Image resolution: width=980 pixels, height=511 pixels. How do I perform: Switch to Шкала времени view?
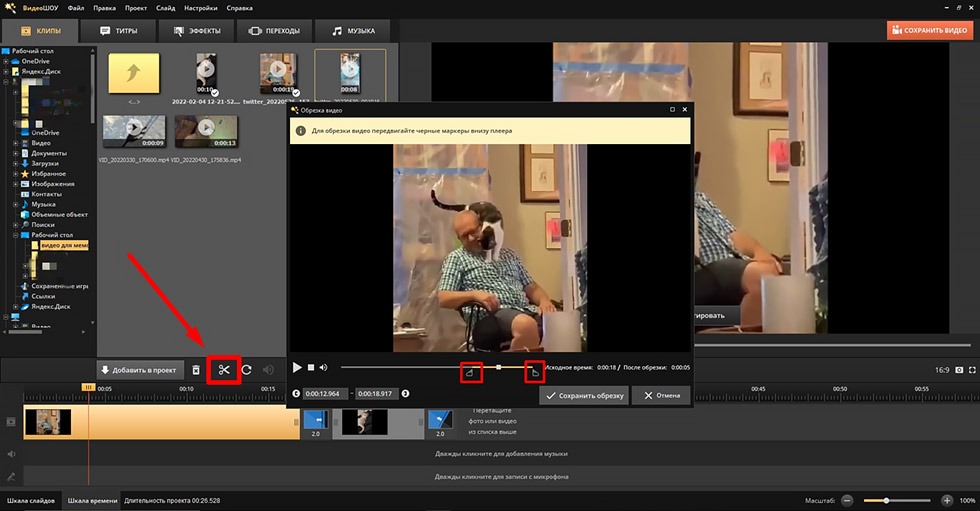92,500
